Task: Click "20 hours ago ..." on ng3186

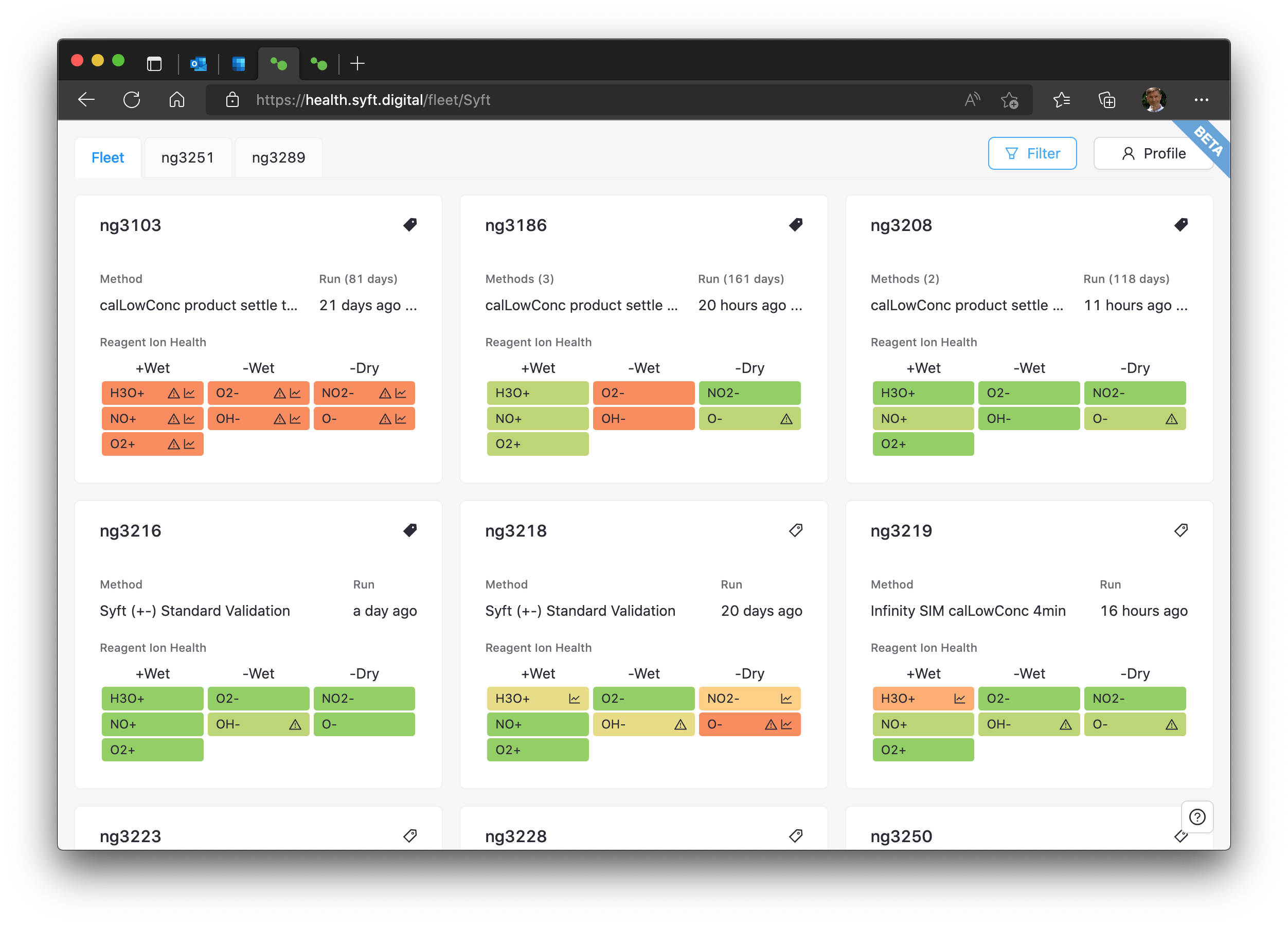Action: point(750,306)
